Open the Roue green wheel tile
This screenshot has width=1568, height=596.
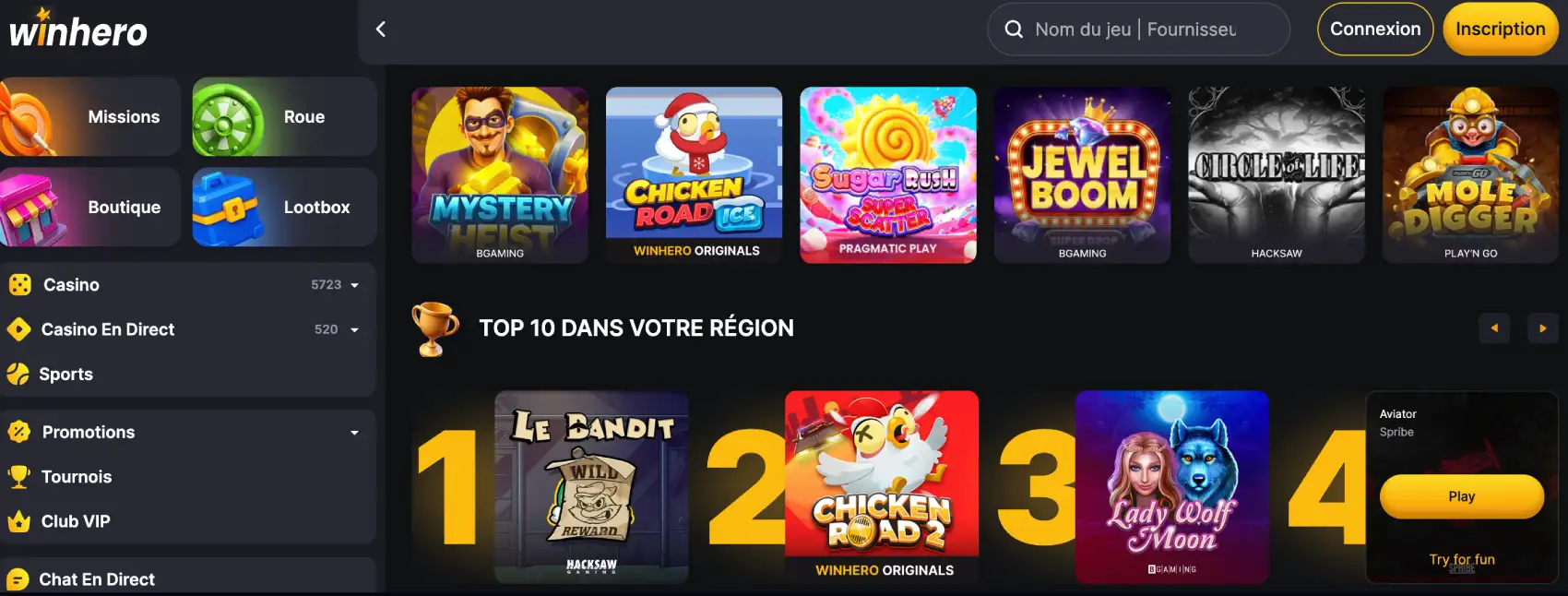[x=284, y=117]
